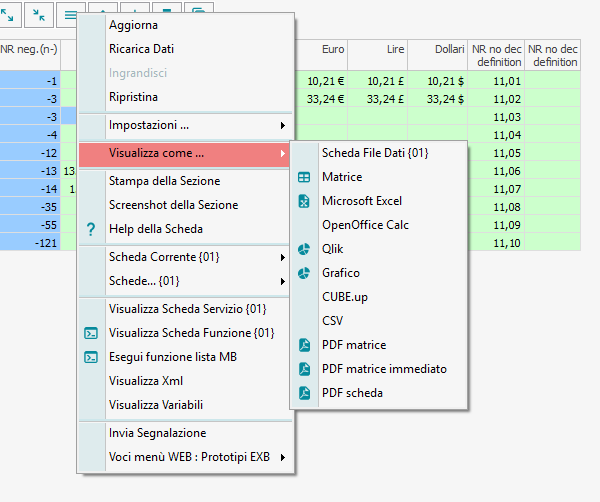Screen dimensions: 600x502
Task: Click the expand section arrows icon
Action: click(8, 14)
